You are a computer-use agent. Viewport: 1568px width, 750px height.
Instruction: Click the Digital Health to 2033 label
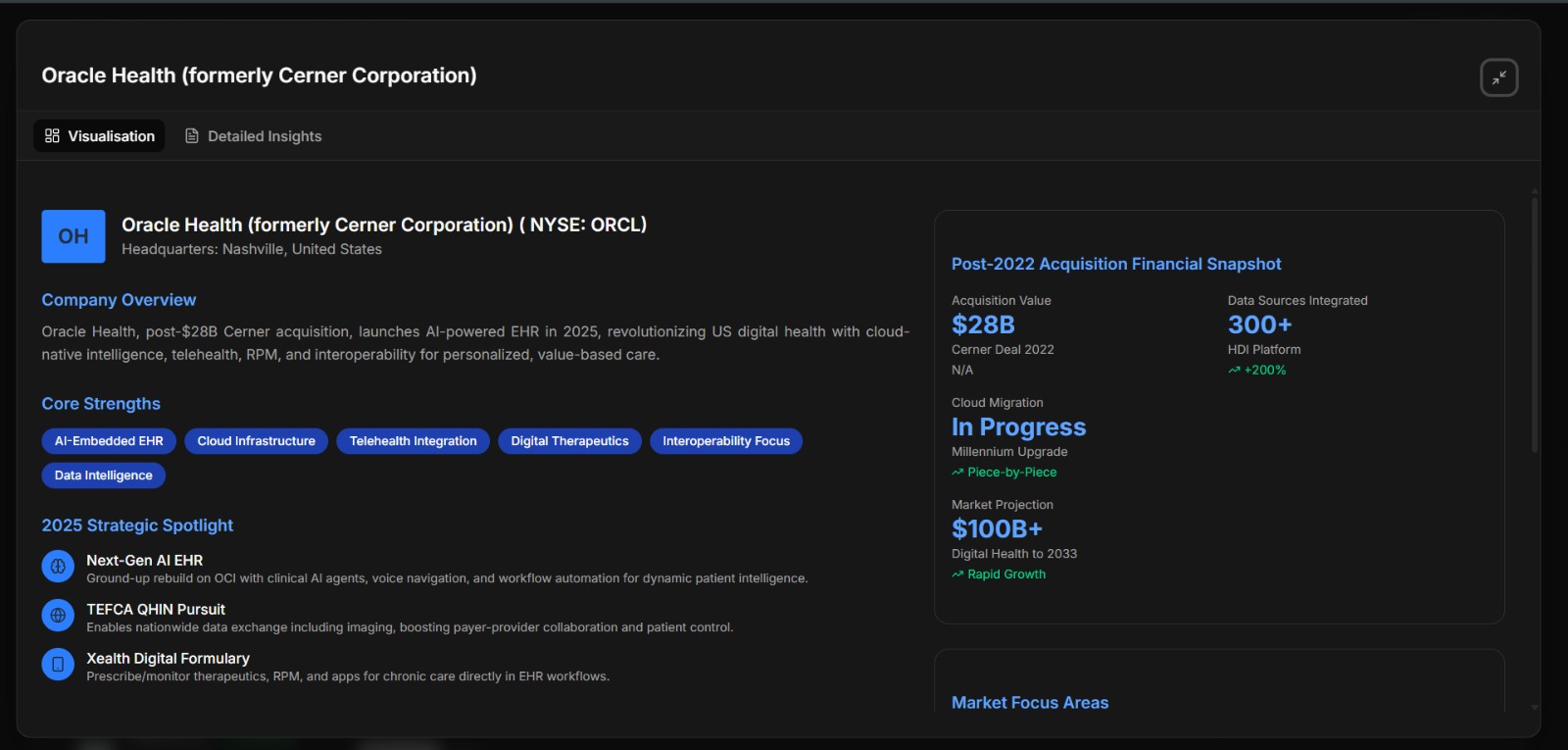(1014, 554)
